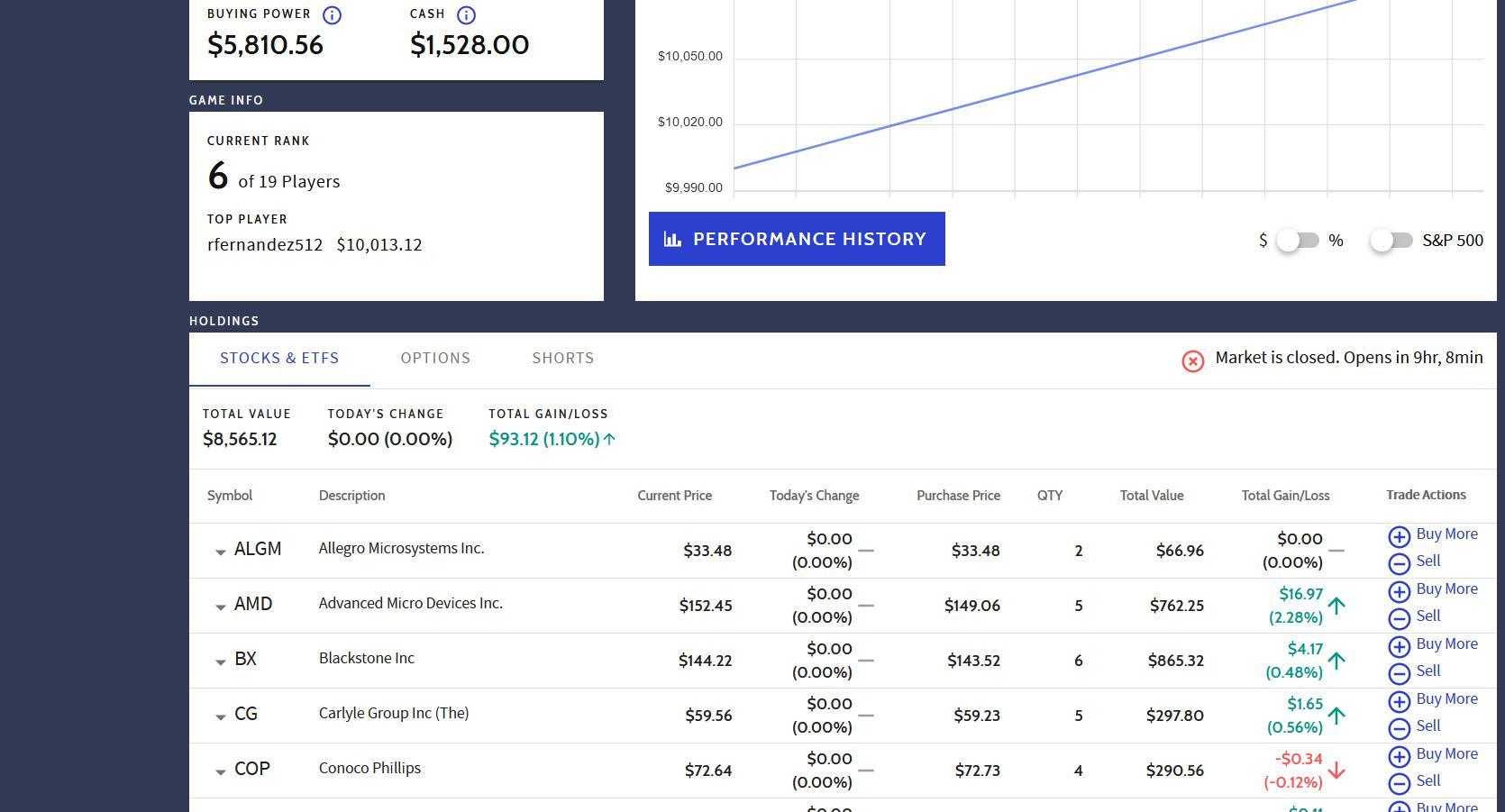Sort by Today's Change column header
This screenshot has height=812, width=1505.
coord(814,496)
